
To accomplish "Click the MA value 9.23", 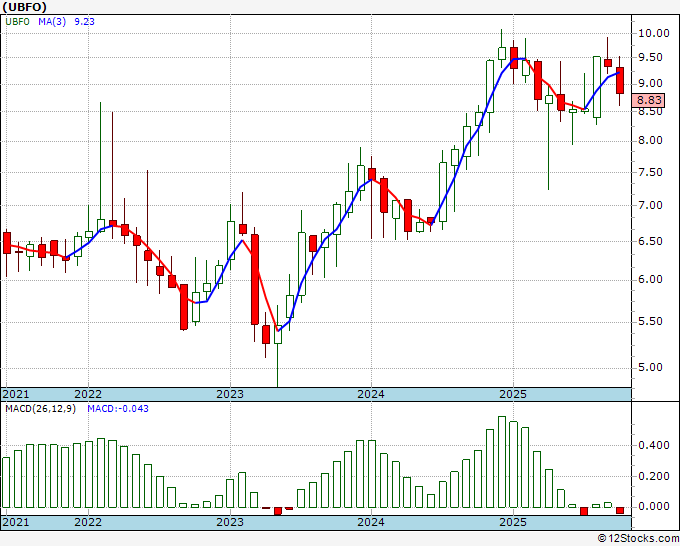I will coord(84,22).
